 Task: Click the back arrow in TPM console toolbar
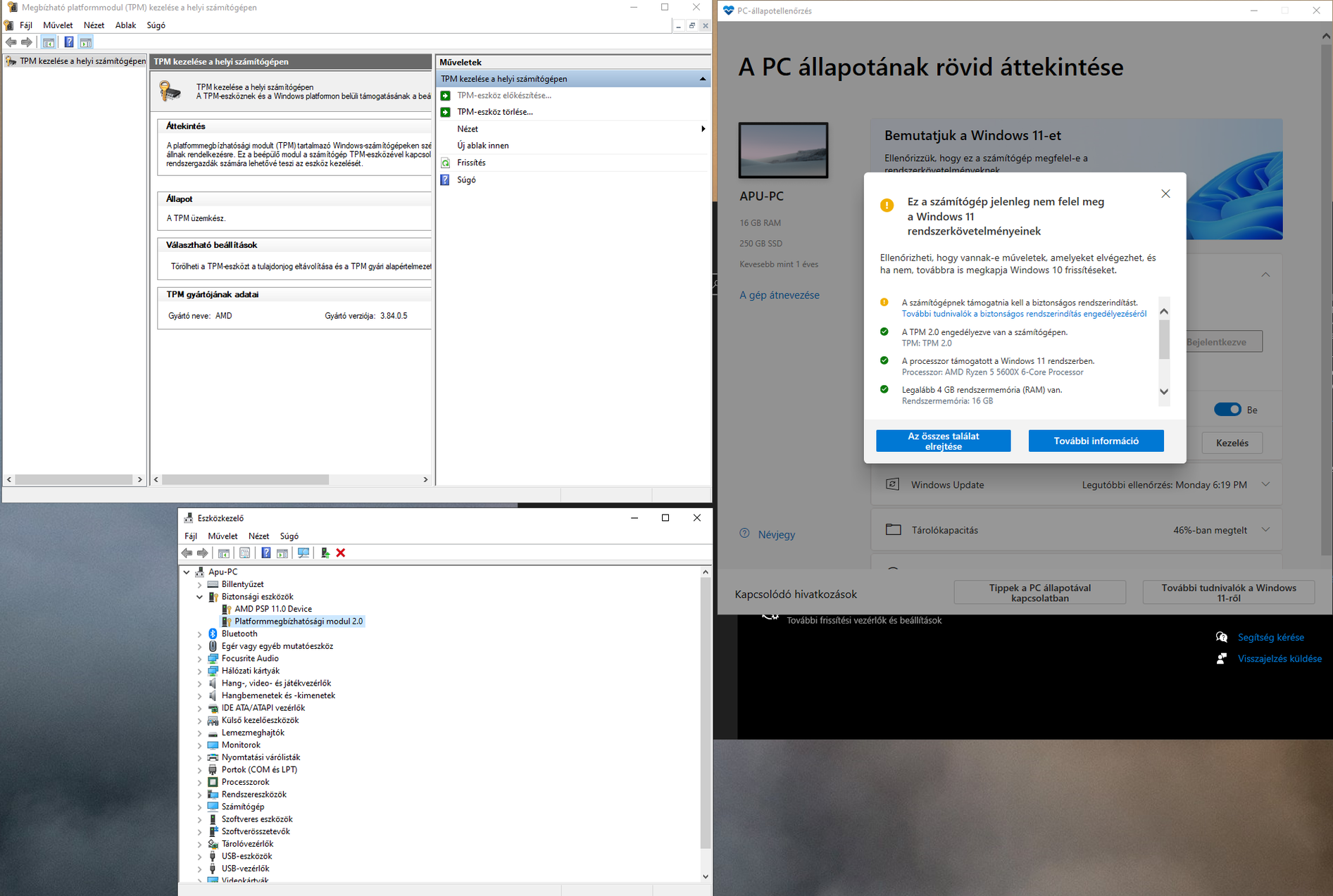[x=11, y=42]
